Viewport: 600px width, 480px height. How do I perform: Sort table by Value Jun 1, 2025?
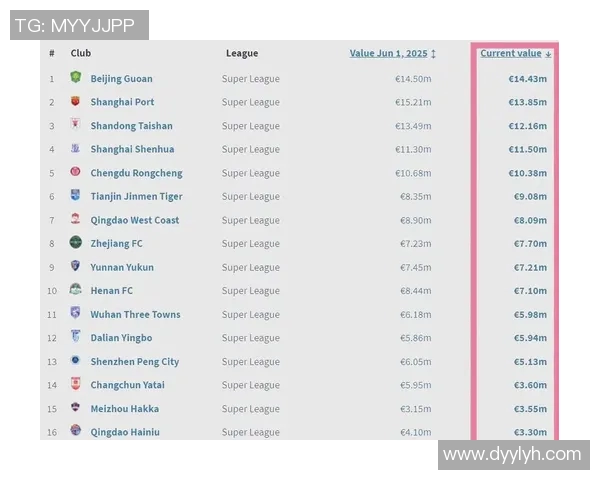pyautogui.click(x=392, y=53)
